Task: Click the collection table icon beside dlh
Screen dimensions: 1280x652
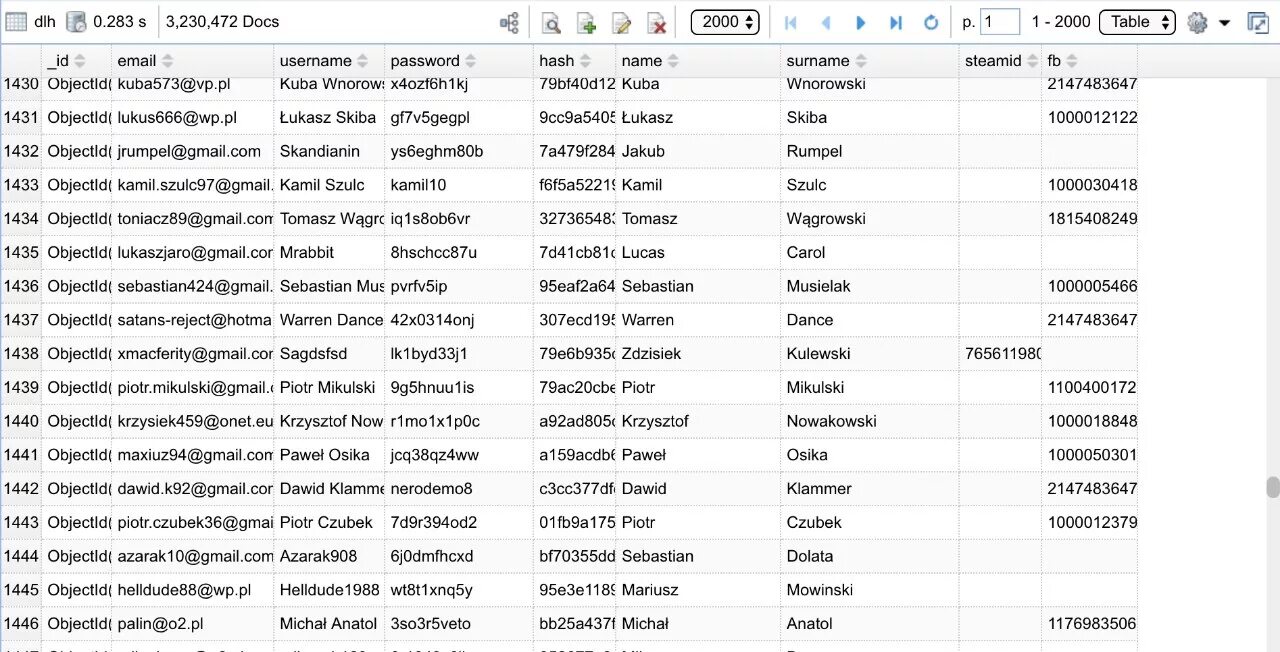Action: click(16, 22)
